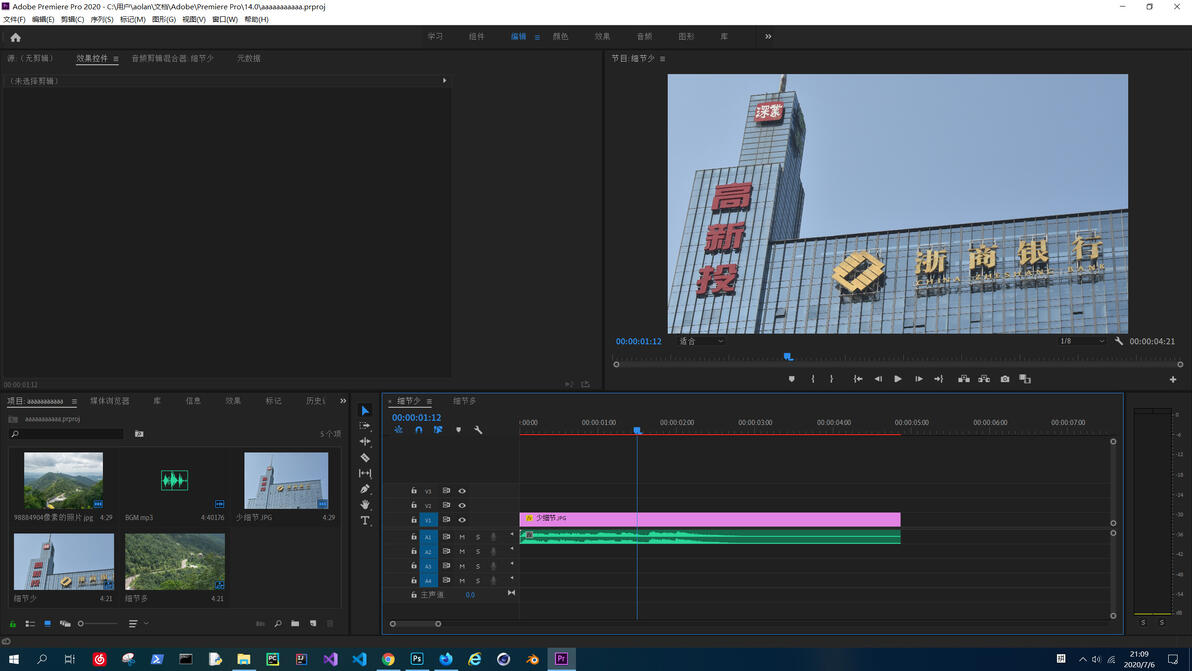Open program monitor button editor plus
1192x671 pixels.
(x=1173, y=379)
